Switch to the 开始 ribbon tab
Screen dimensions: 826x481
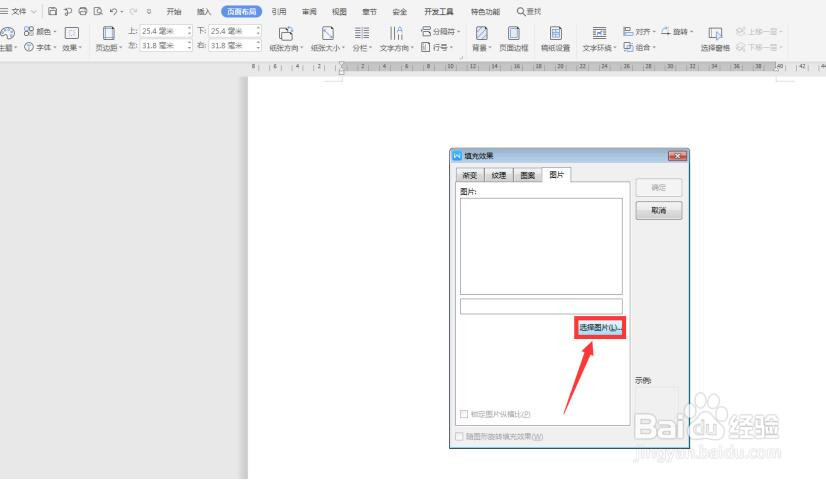tap(173, 11)
